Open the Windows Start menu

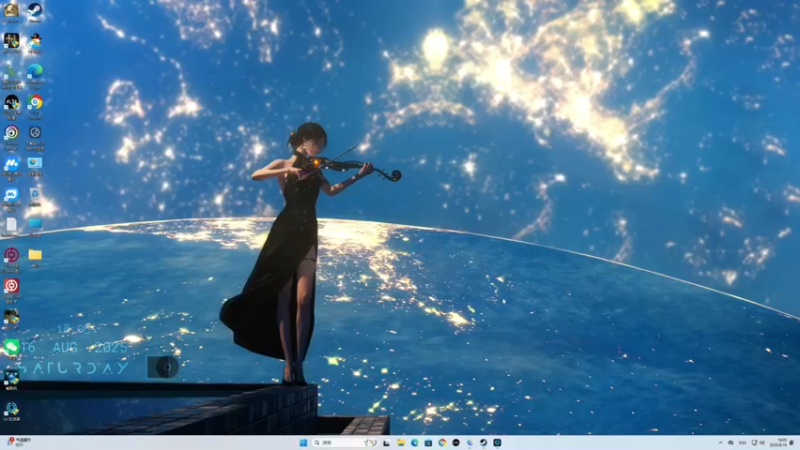pos(303,442)
